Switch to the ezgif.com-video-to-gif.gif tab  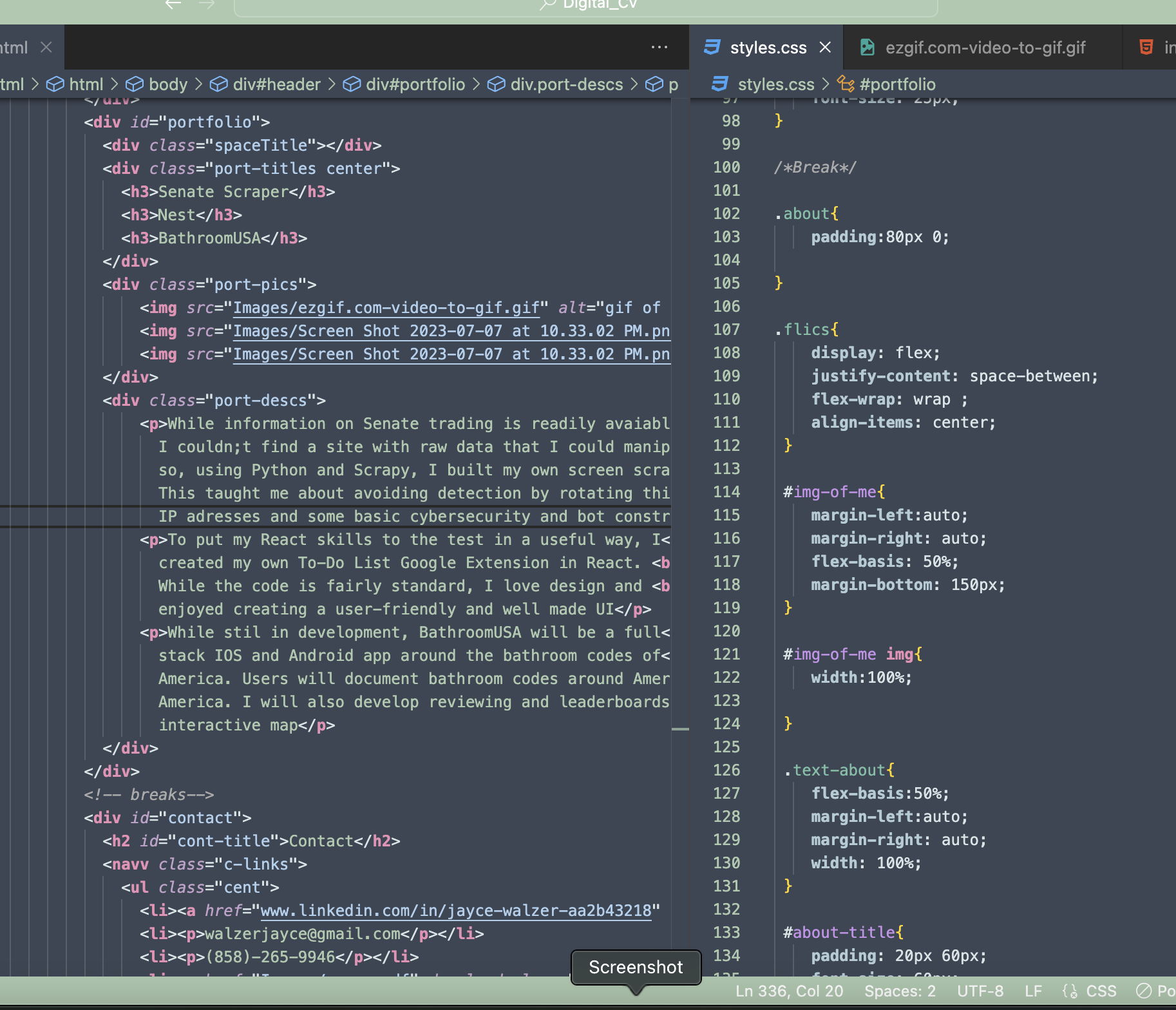(x=985, y=47)
